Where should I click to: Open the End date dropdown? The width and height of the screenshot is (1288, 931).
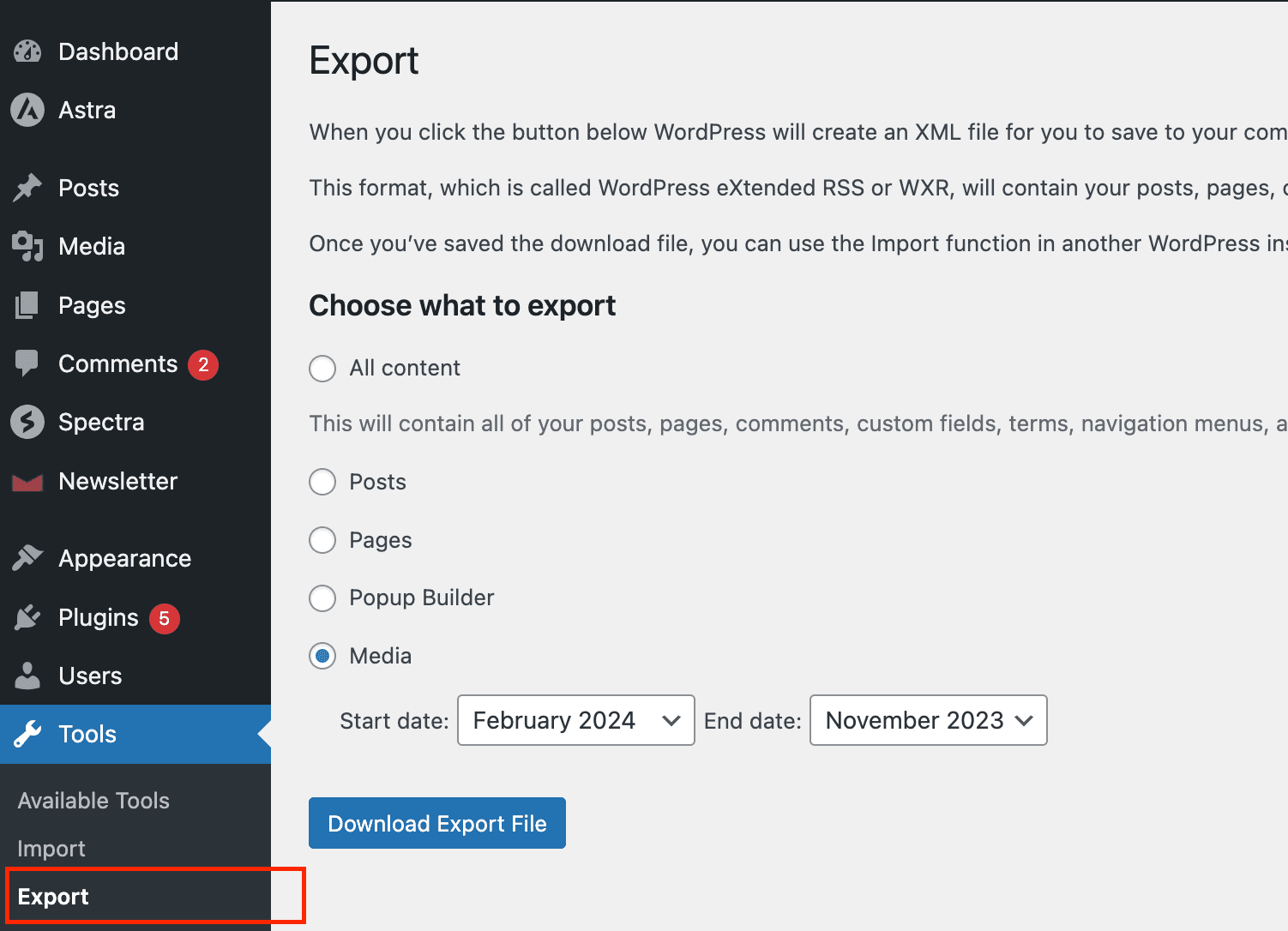[929, 720]
